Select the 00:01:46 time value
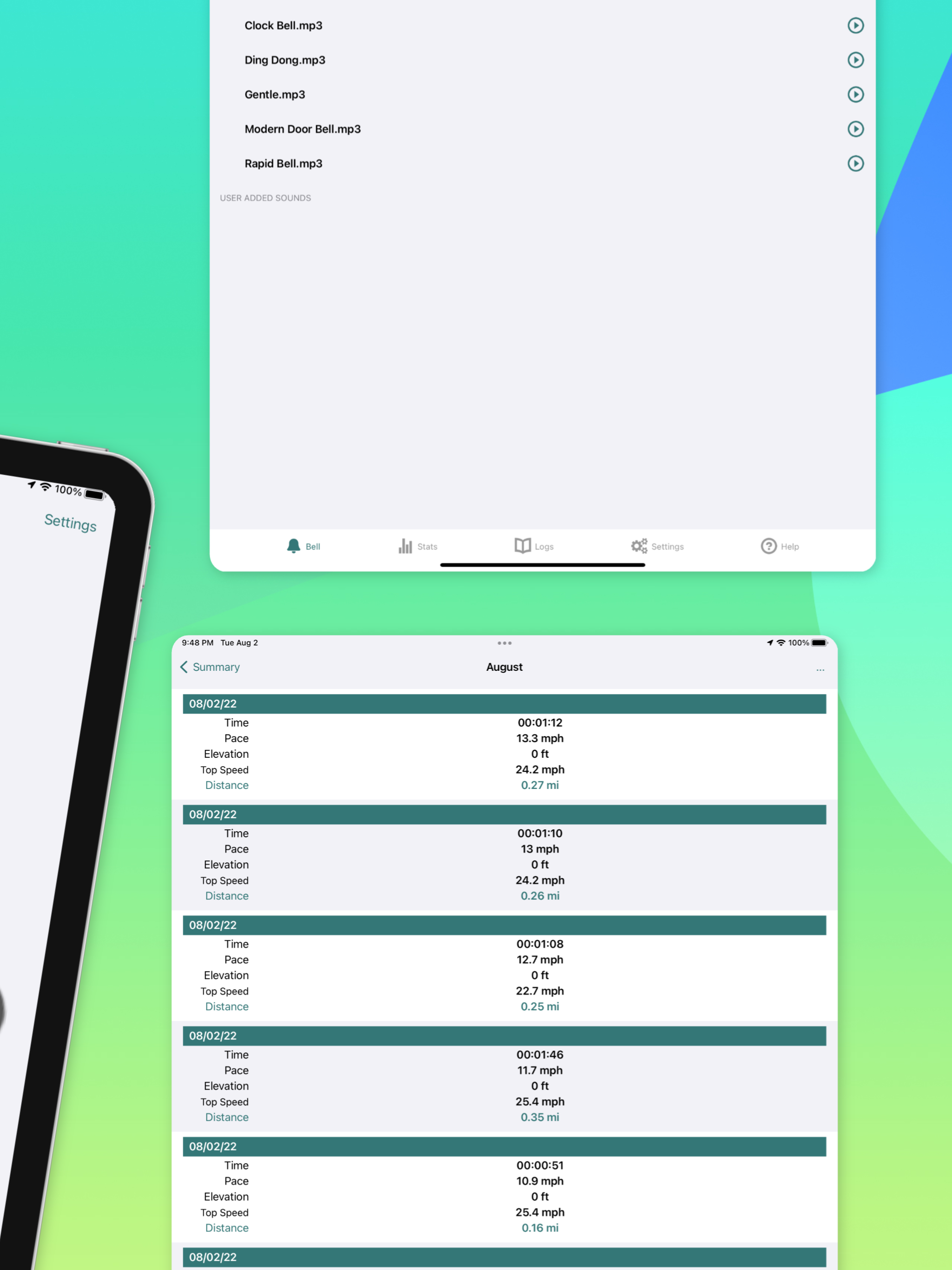The height and width of the screenshot is (1270, 952). tap(540, 1055)
